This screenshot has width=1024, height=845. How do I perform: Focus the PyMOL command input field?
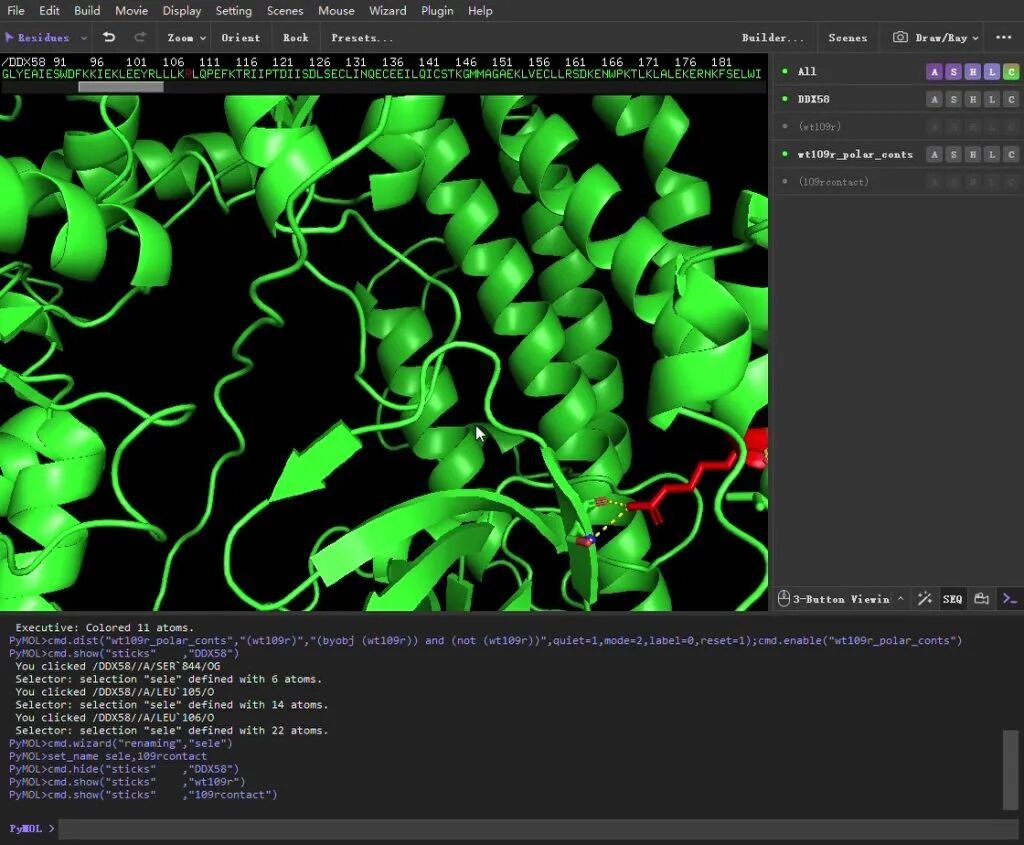(538, 829)
